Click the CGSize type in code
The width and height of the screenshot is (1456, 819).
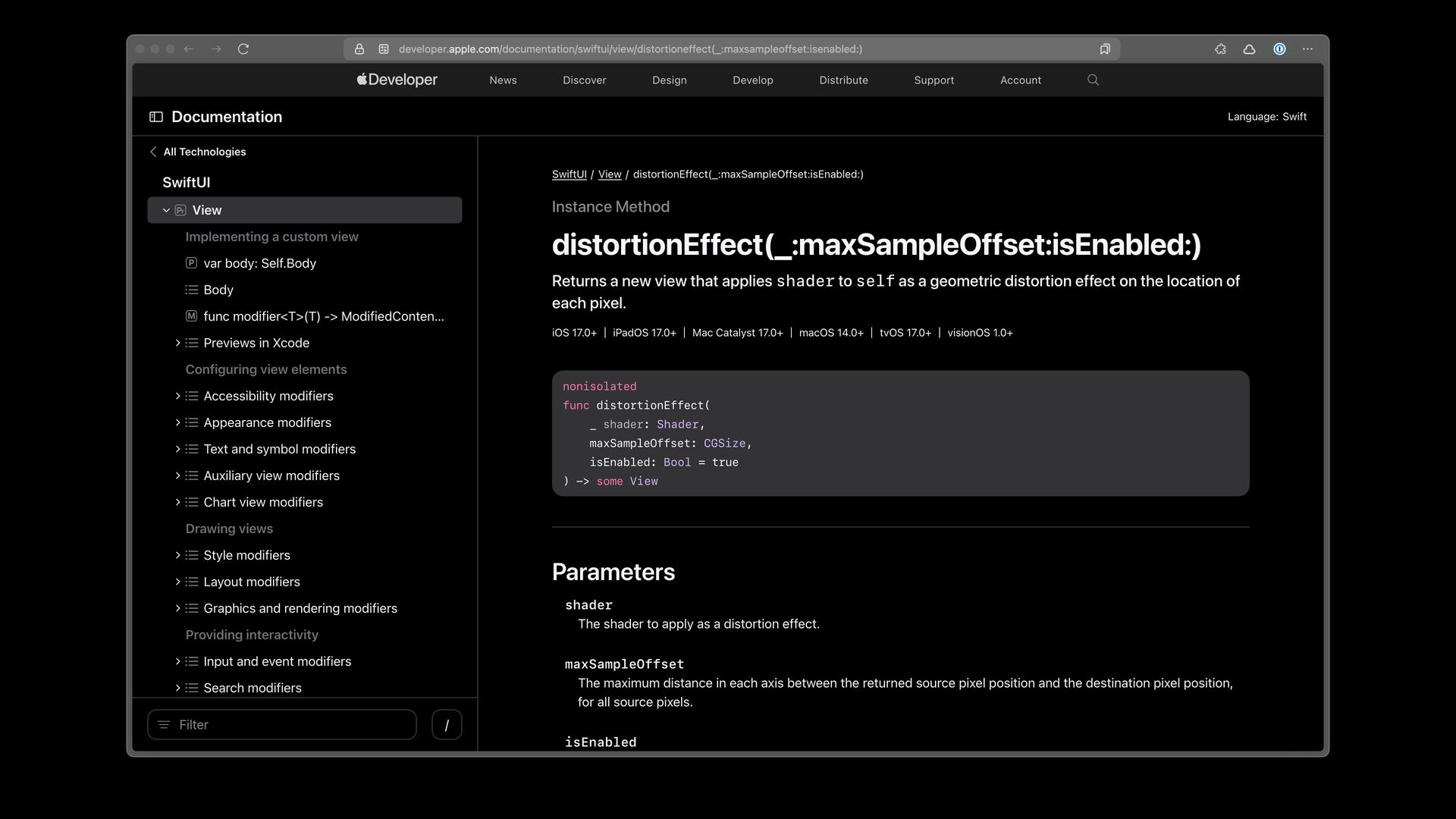[724, 444]
